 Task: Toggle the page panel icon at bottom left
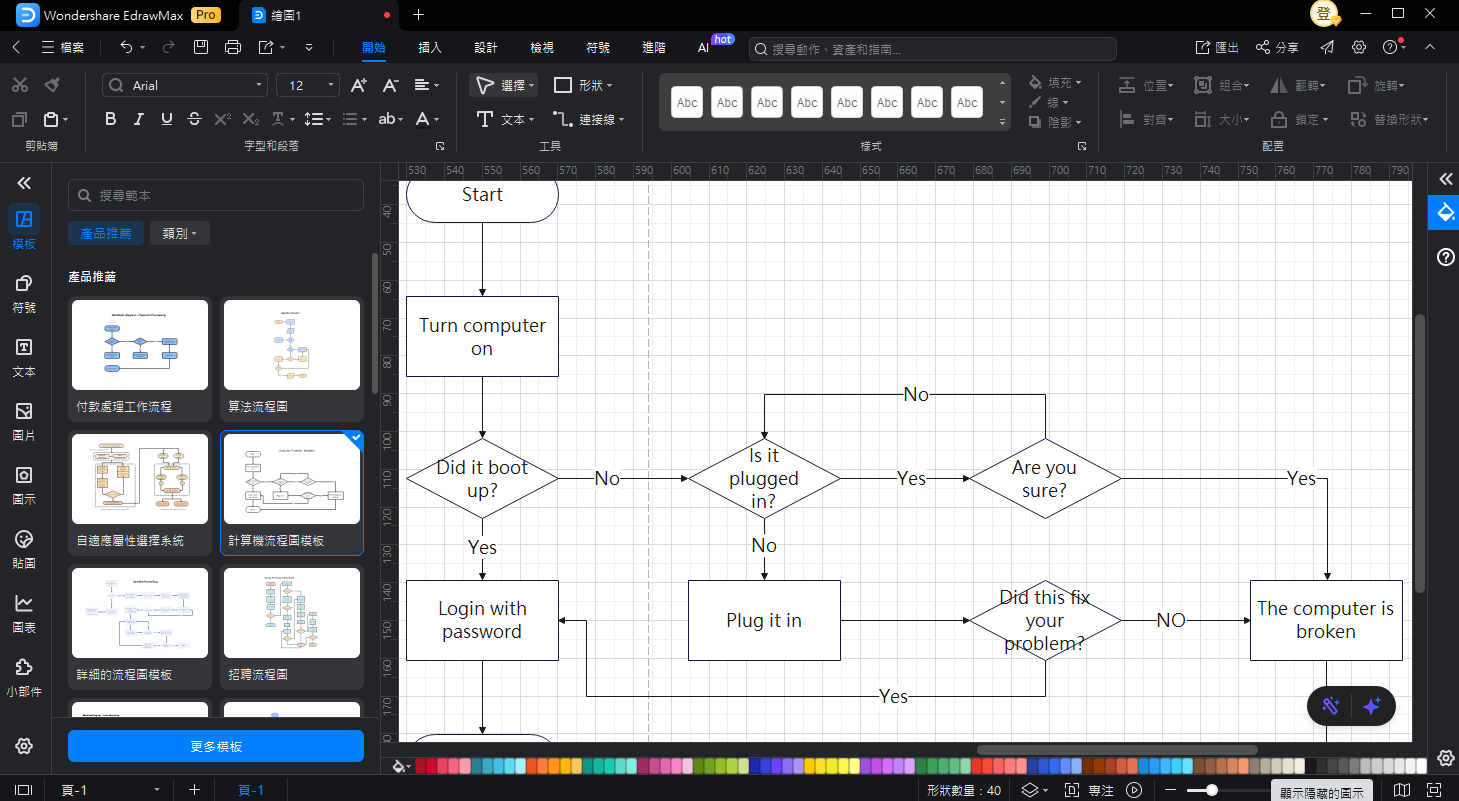point(24,790)
